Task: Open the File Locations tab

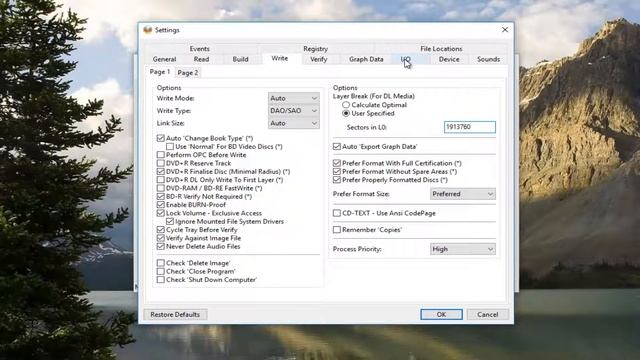Action: pyautogui.click(x=441, y=49)
